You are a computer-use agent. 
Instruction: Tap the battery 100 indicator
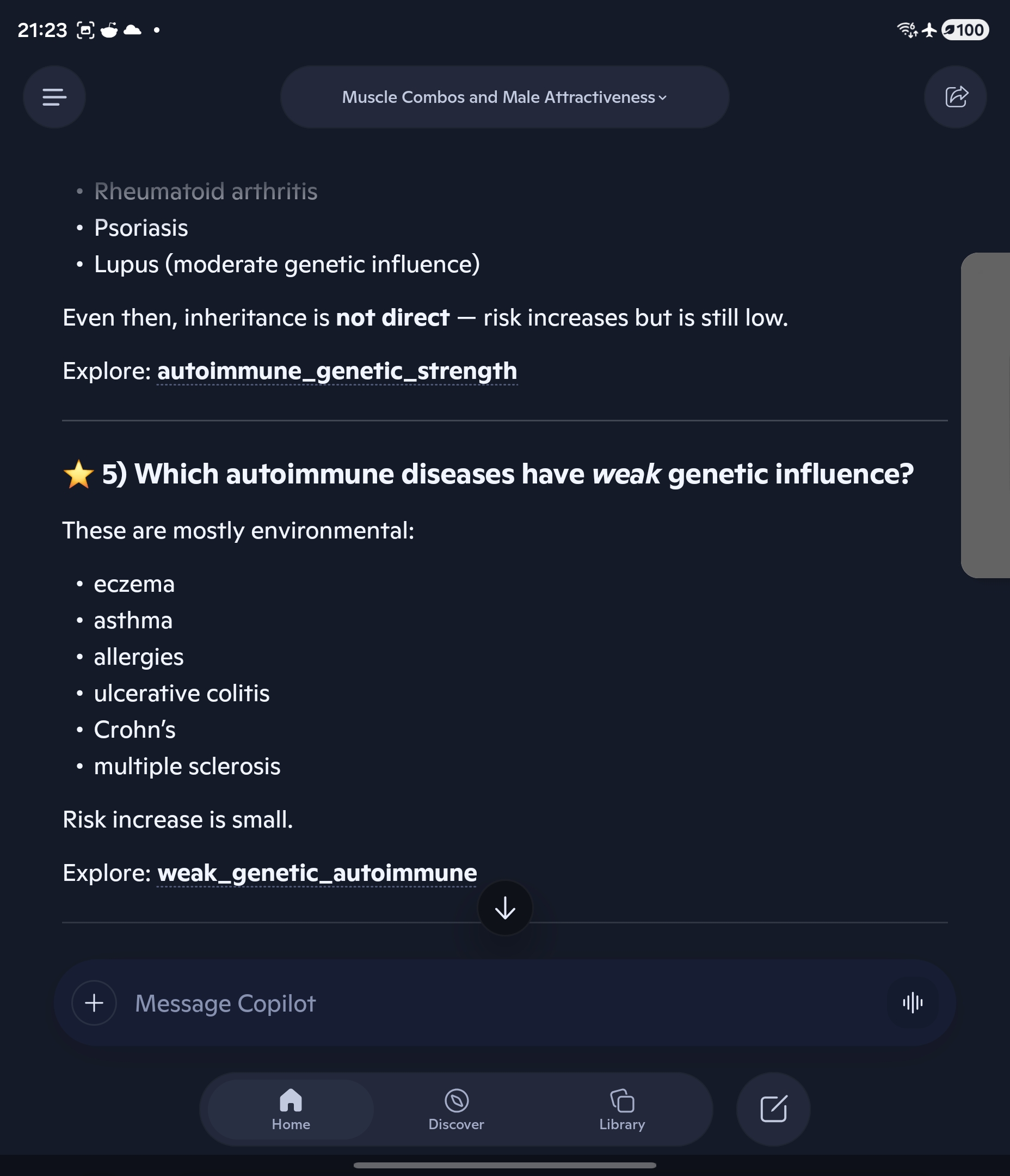pyautogui.click(x=965, y=29)
